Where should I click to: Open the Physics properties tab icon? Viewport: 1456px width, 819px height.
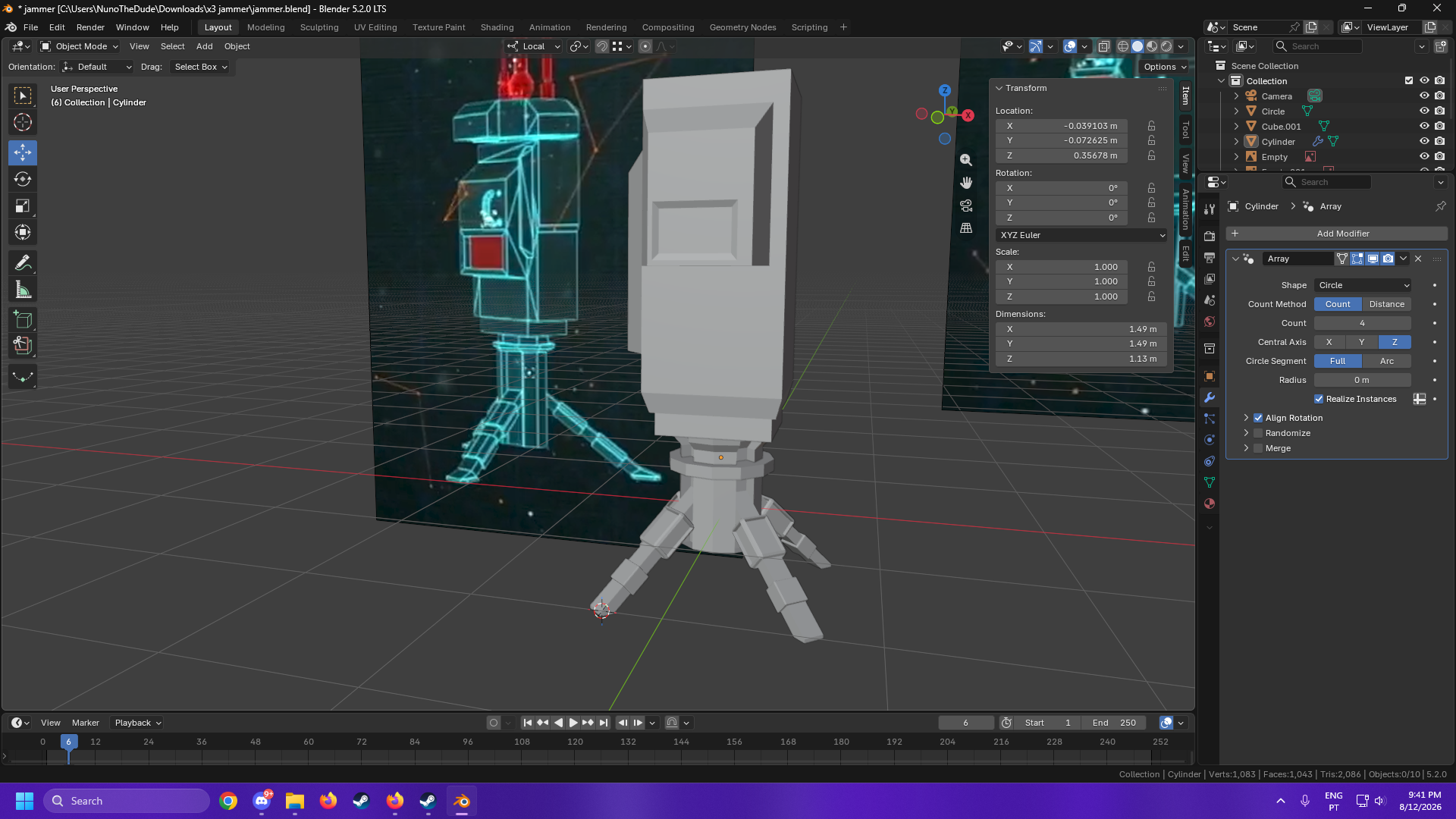1210,440
